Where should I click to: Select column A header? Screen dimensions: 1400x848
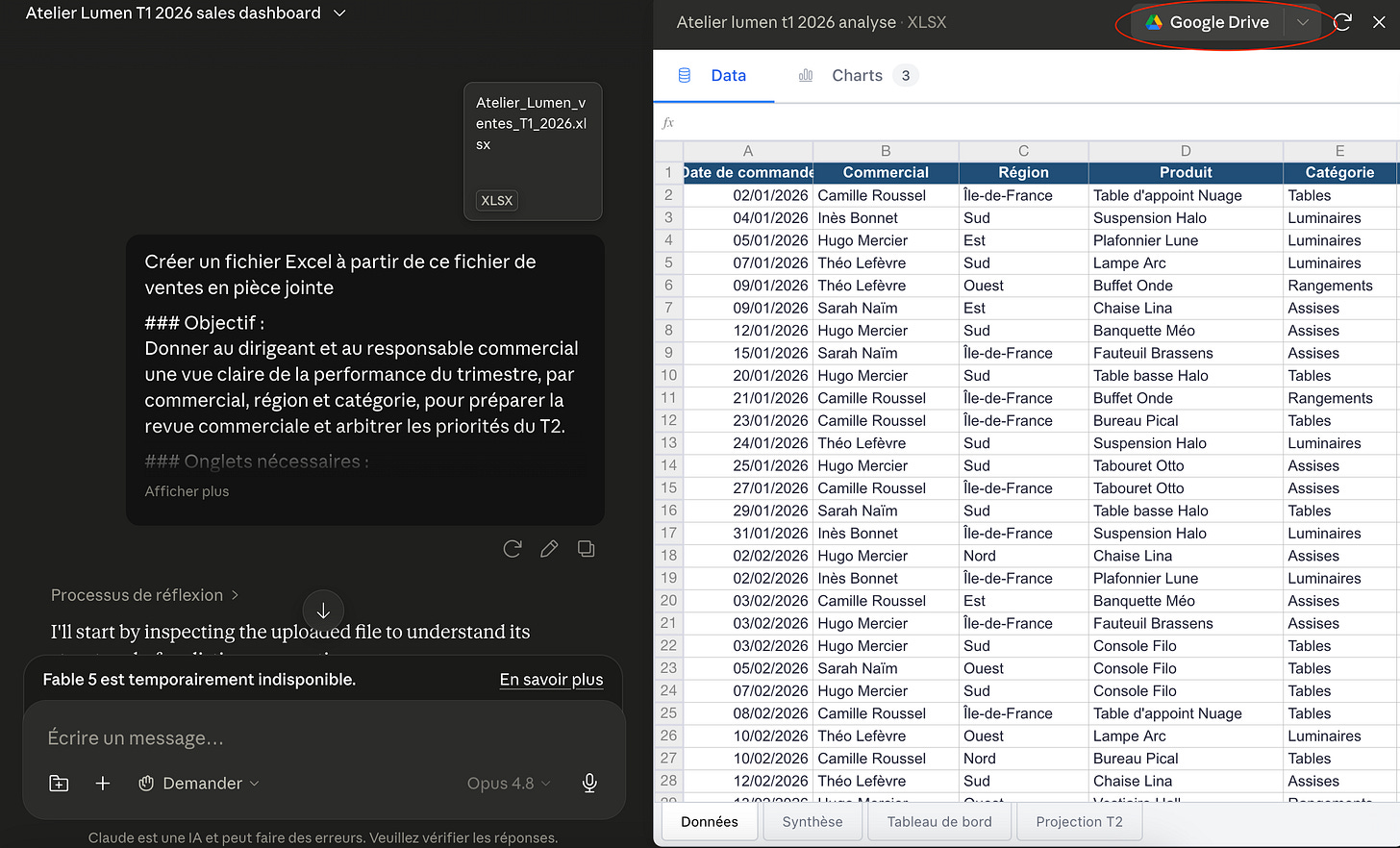pos(748,151)
